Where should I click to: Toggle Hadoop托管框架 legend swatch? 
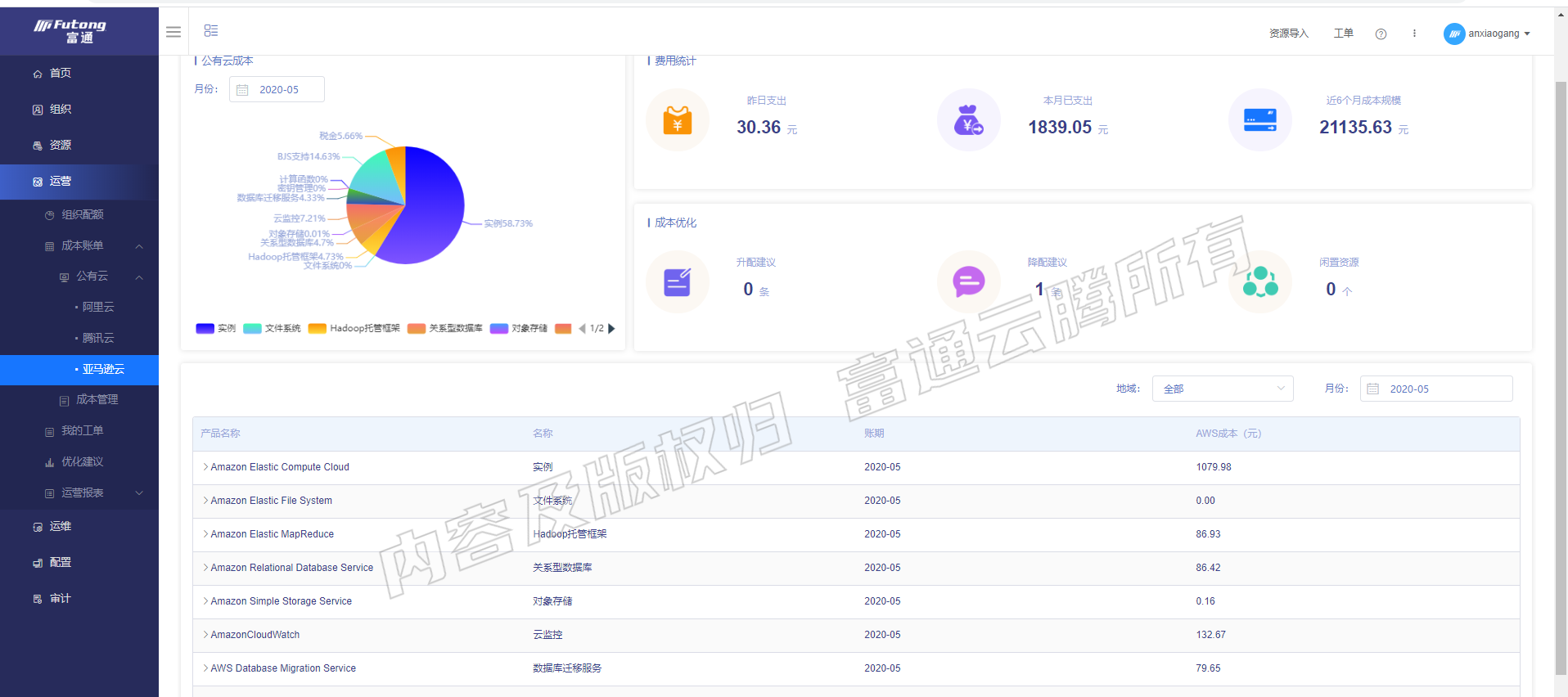point(318,328)
